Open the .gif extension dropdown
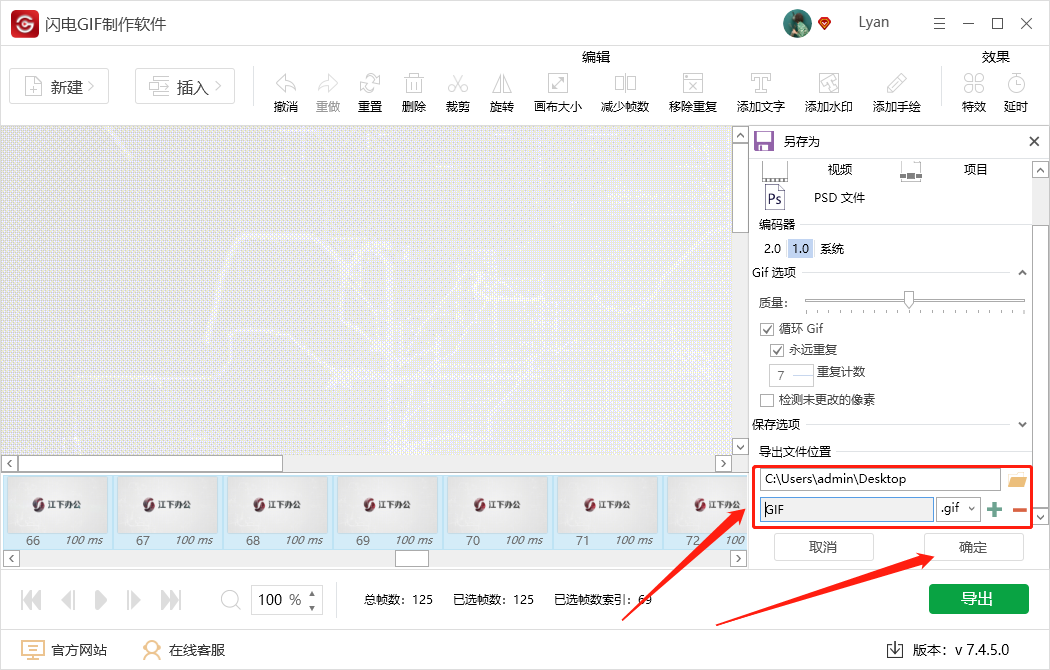Image resolution: width=1050 pixels, height=670 pixels. (x=958, y=509)
